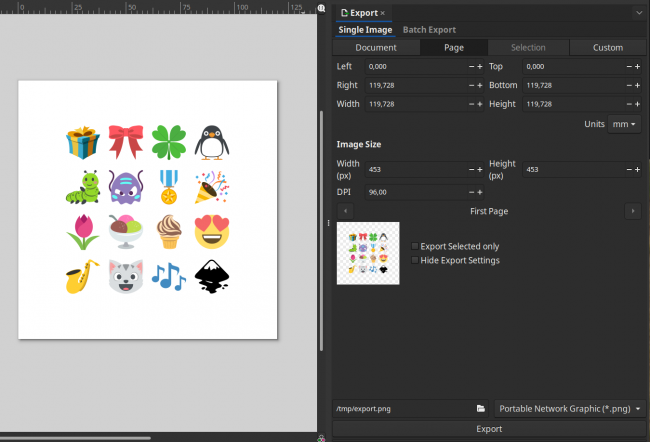Choose the Document export area
This screenshot has width=650, height=442.
[x=376, y=48]
